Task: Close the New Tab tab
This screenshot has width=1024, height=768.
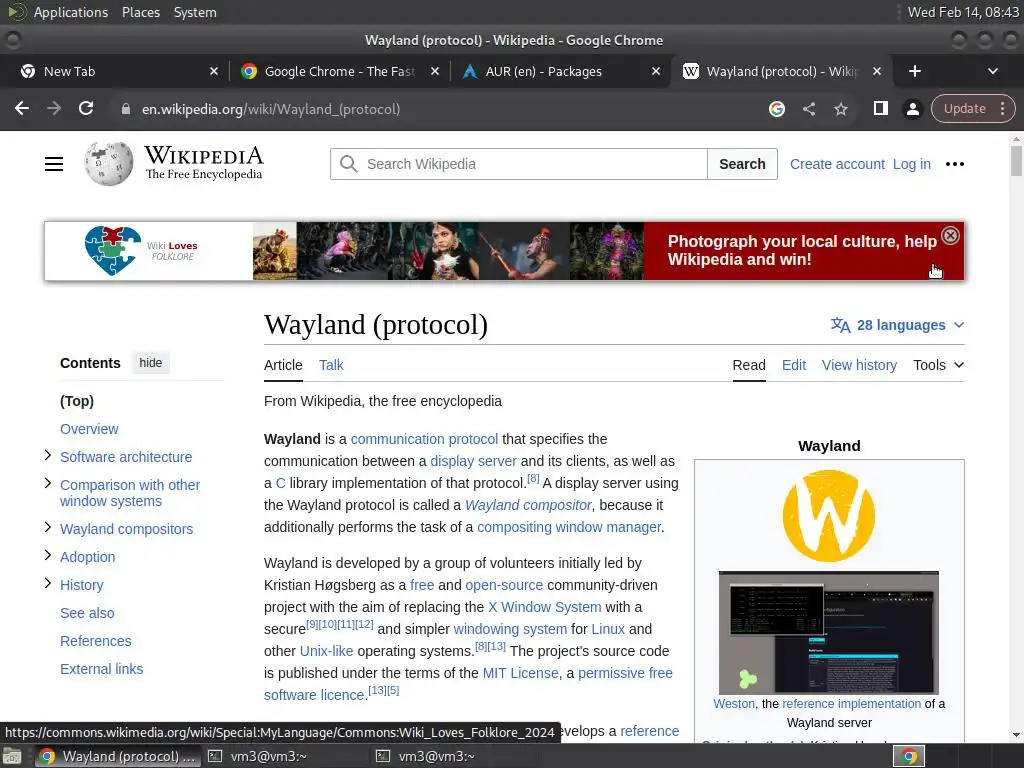Action: (x=214, y=71)
